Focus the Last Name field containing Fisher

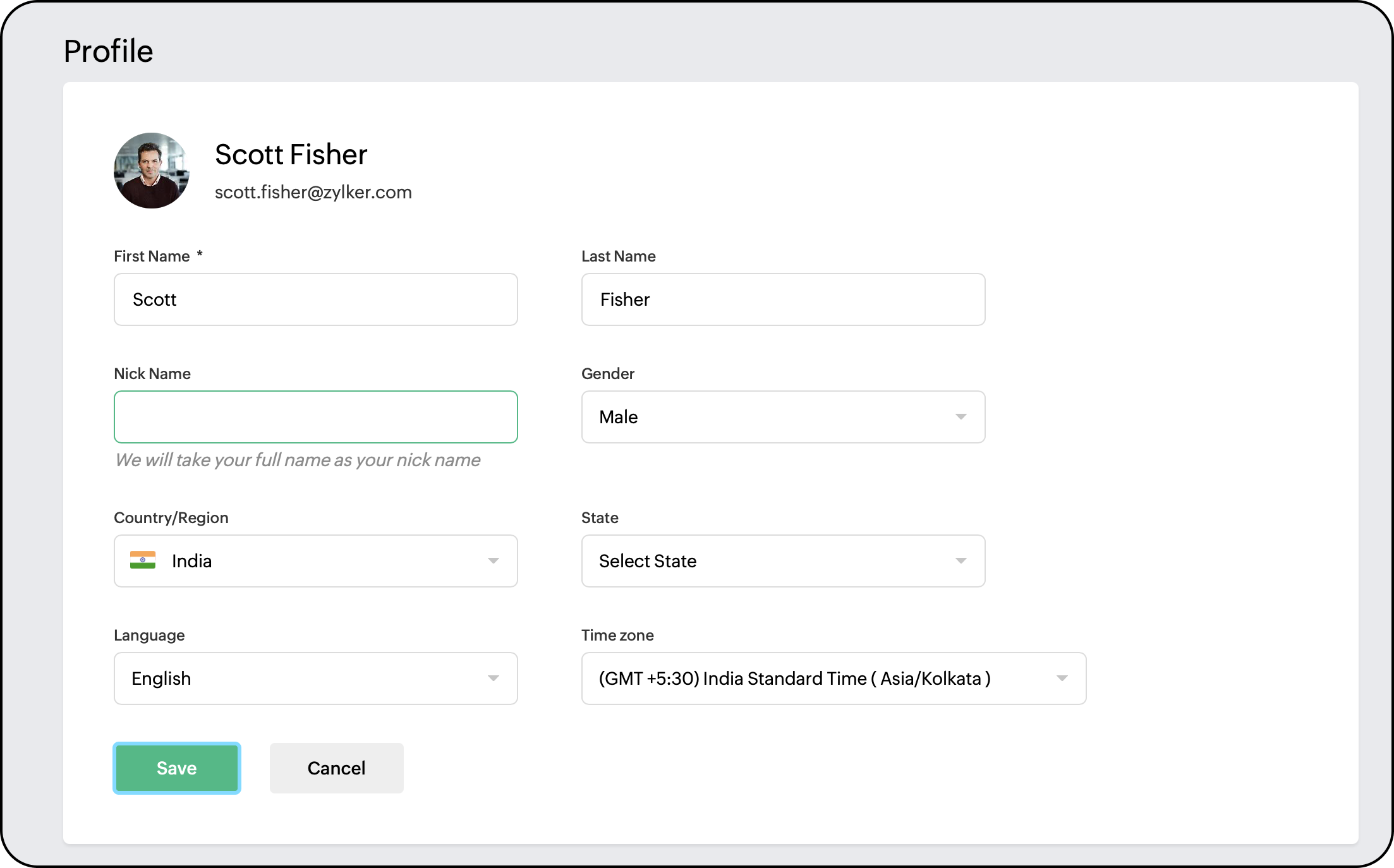(782, 299)
